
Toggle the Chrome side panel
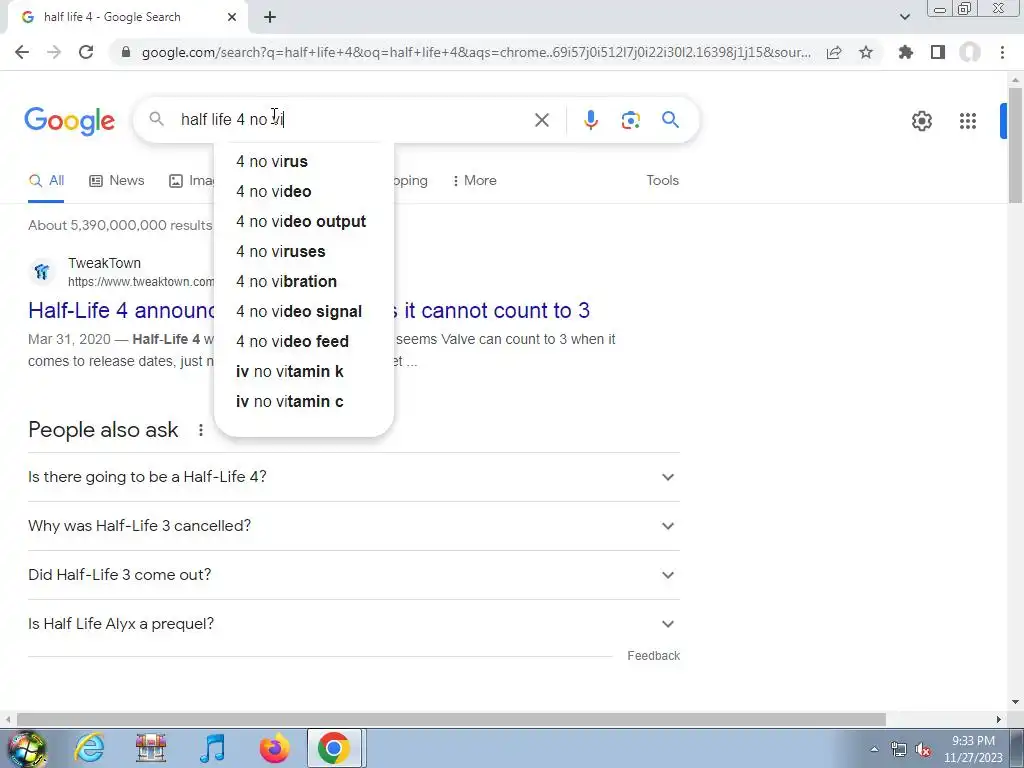coord(938,52)
